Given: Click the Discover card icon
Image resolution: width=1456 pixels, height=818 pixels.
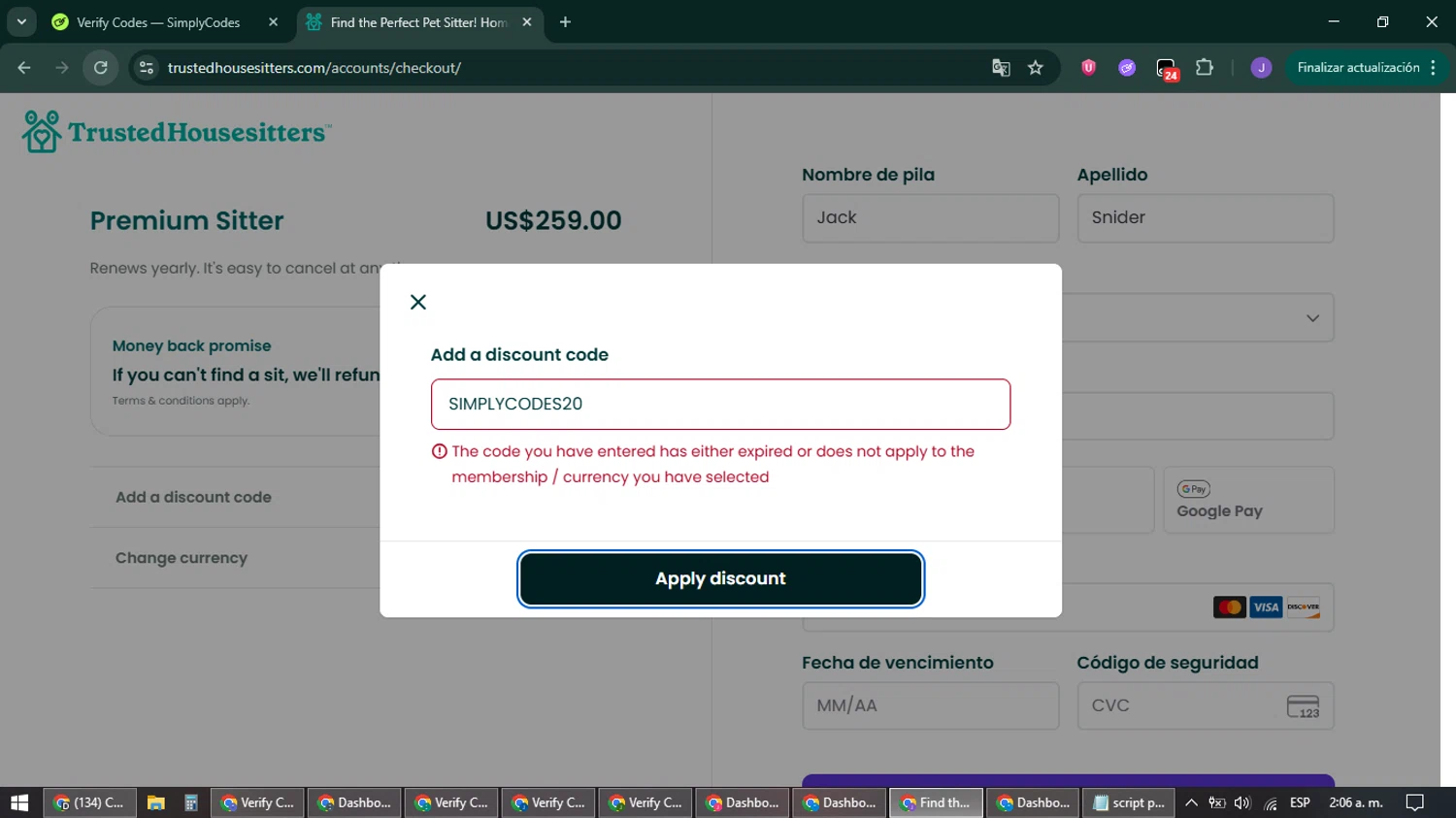Looking at the screenshot, I should (x=1303, y=607).
